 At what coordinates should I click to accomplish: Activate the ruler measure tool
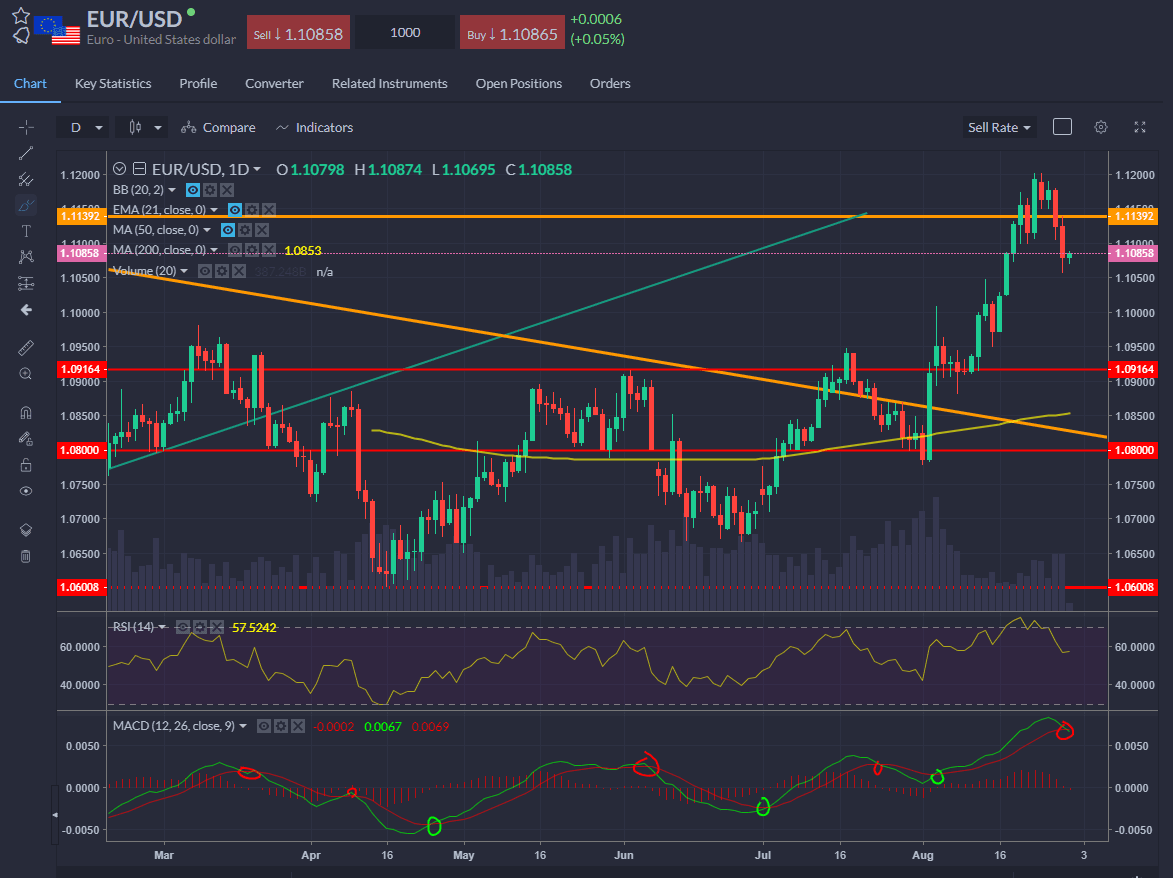coord(26,347)
